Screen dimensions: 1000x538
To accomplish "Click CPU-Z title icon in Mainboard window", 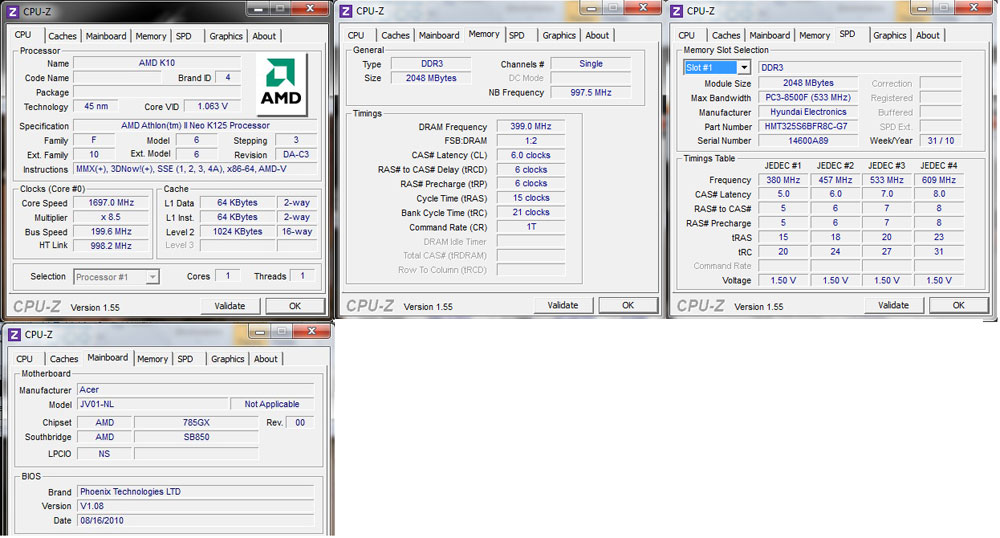I will point(14,335).
